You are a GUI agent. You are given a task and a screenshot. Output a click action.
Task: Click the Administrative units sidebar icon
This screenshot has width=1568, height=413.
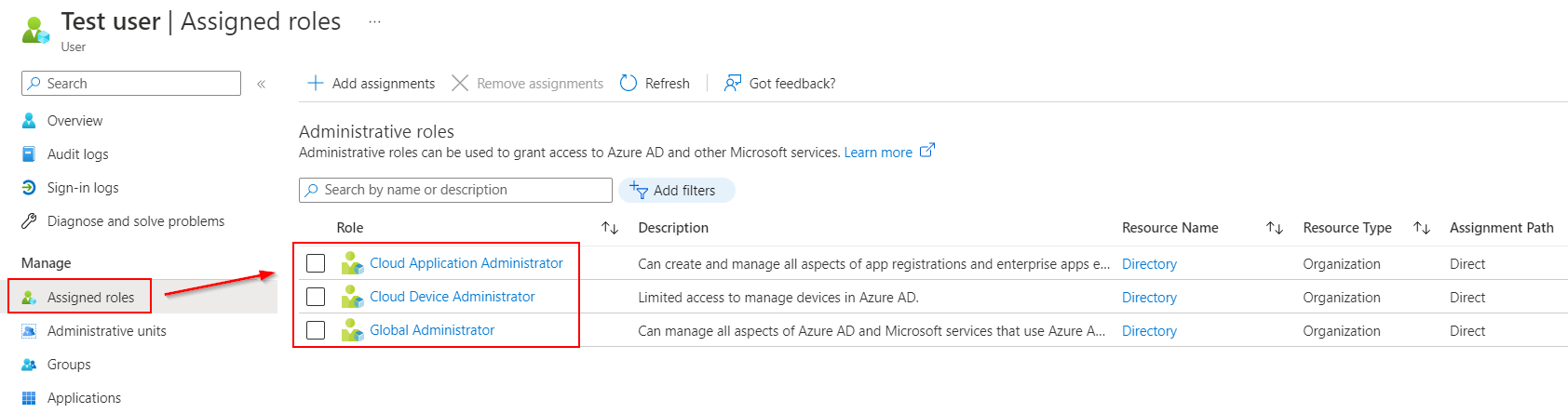[x=29, y=331]
